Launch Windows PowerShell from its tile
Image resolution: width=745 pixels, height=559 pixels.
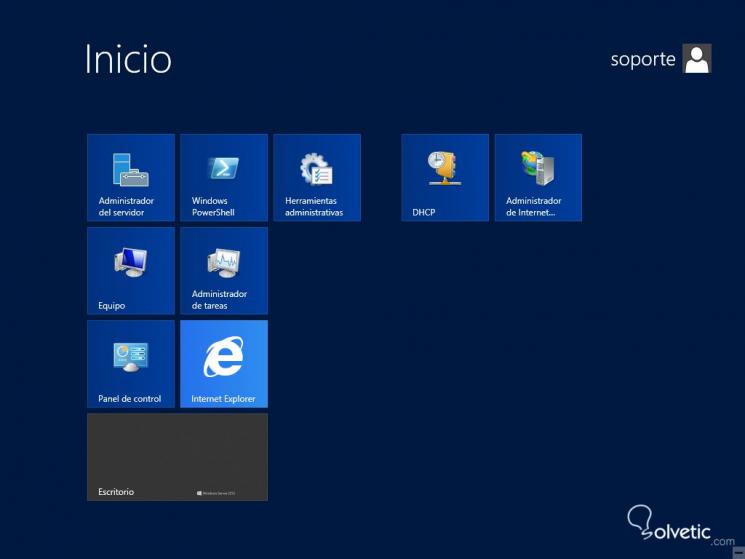pyautogui.click(x=224, y=177)
